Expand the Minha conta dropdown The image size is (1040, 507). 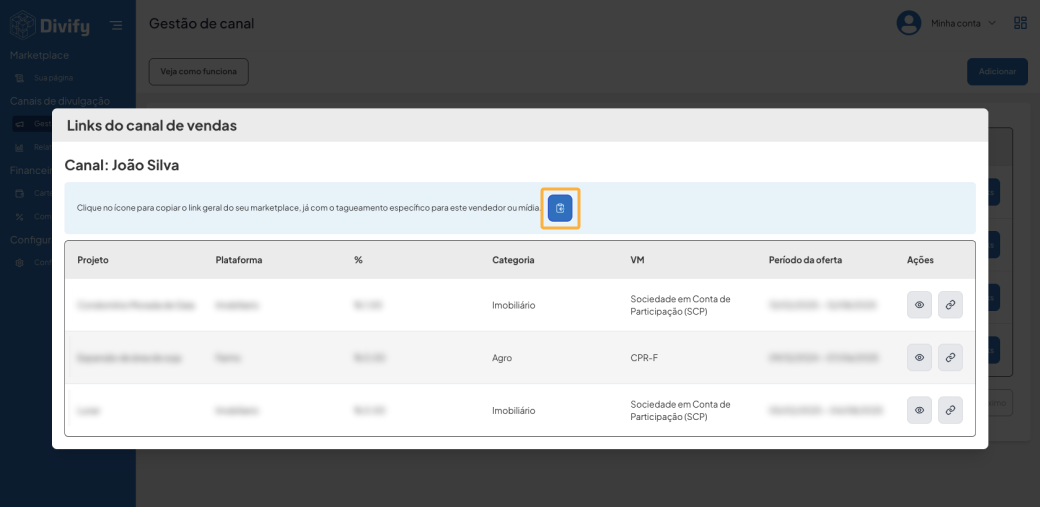click(963, 23)
